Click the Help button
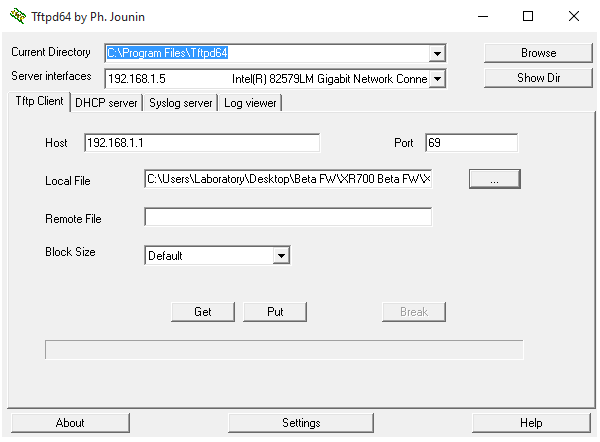Image resolution: width=600 pixels, height=442 pixels. (x=531, y=423)
